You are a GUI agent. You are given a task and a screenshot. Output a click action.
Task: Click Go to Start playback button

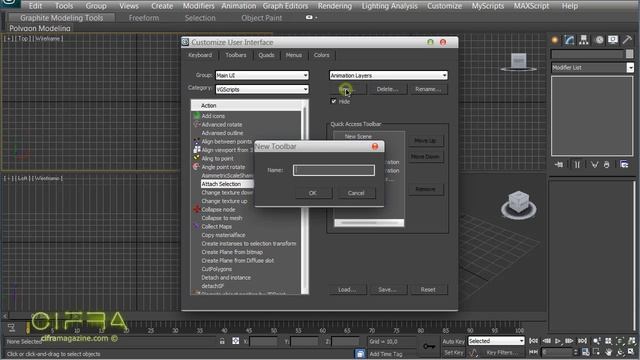[533, 341]
